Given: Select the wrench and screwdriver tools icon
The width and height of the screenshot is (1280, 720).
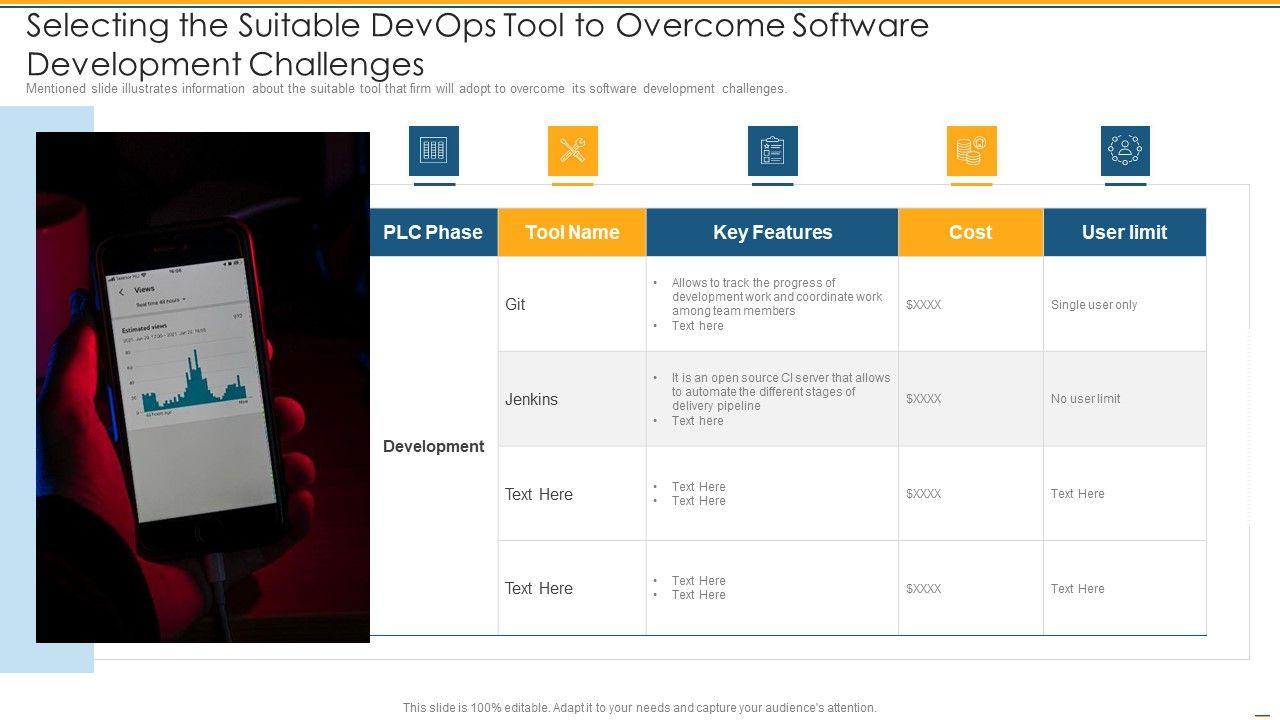Looking at the screenshot, I should (x=573, y=151).
